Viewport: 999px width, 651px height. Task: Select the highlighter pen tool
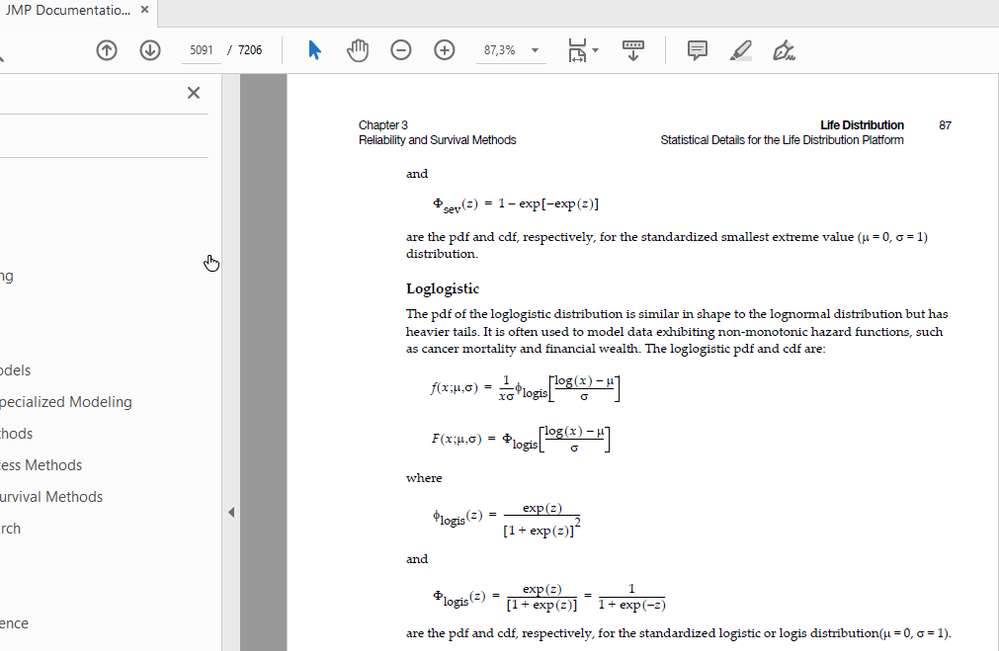[x=740, y=50]
